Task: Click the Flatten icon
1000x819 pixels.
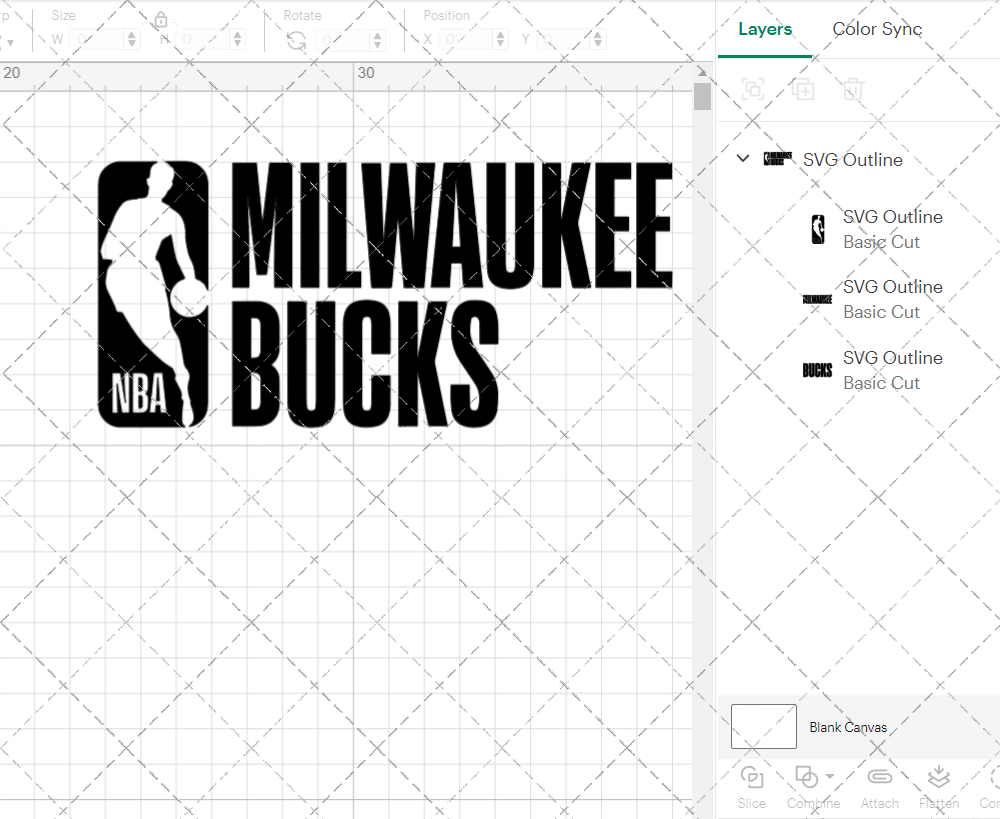Action: pyautogui.click(x=938, y=777)
